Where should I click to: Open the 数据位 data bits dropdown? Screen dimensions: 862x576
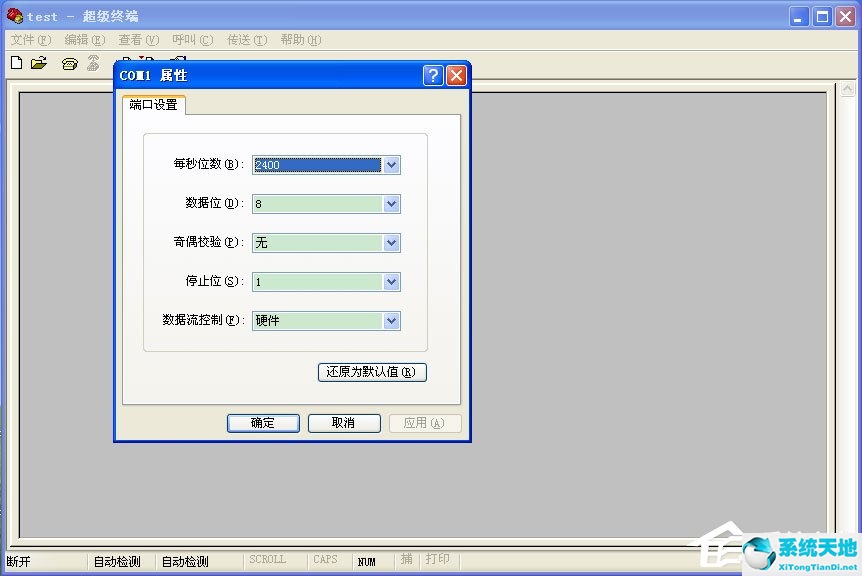[392, 203]
